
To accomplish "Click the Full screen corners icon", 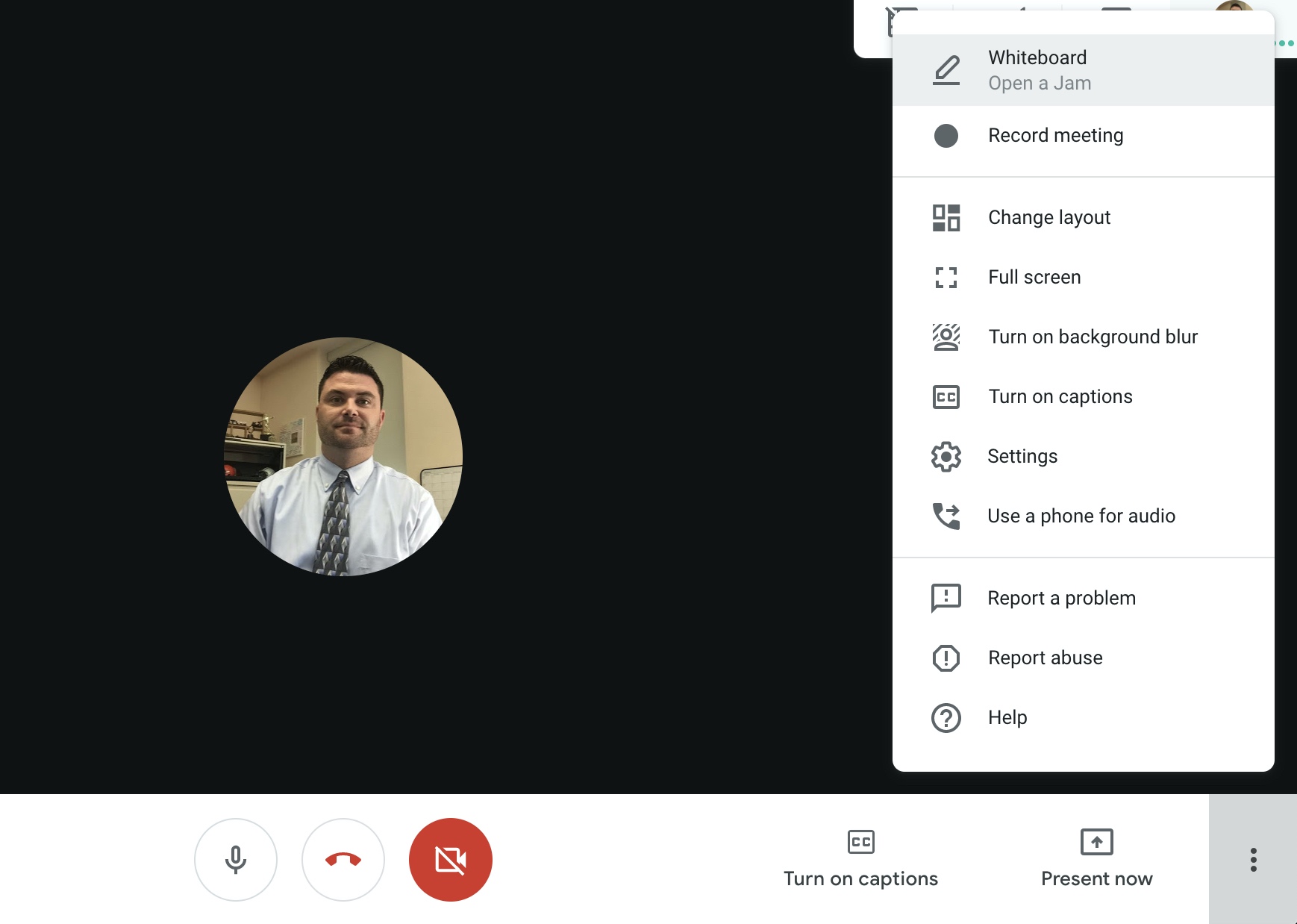I will [x=946, y=277].
